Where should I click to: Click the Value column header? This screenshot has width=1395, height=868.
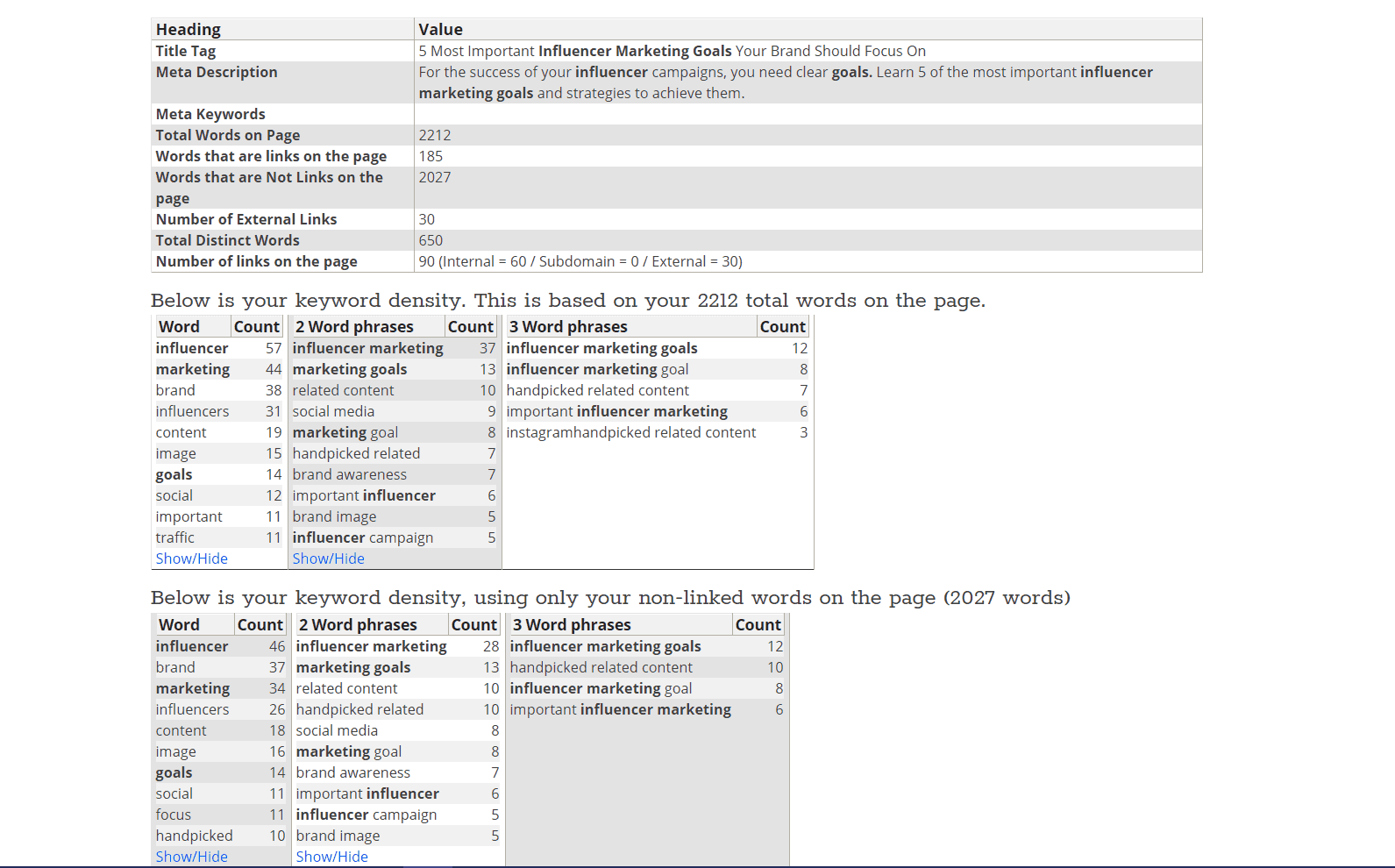[440, 30]
